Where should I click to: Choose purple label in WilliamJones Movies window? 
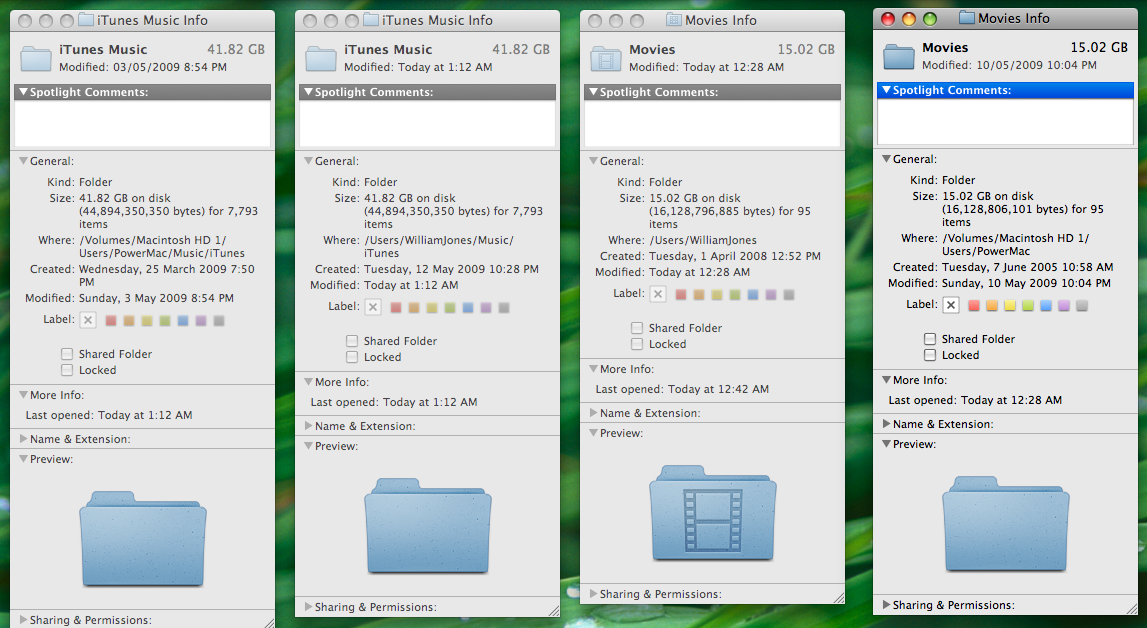pyautogui.click(x=771, y=295)
